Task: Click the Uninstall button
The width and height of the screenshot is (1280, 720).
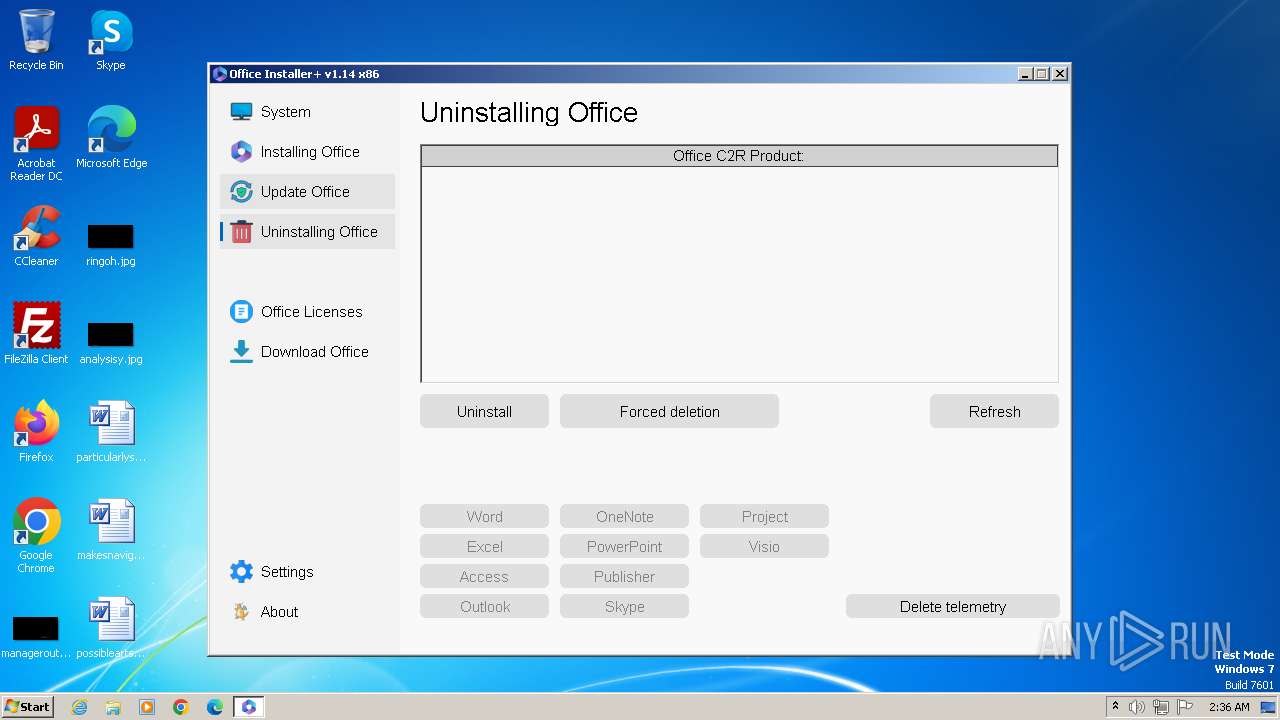Action: coord(484,411)
